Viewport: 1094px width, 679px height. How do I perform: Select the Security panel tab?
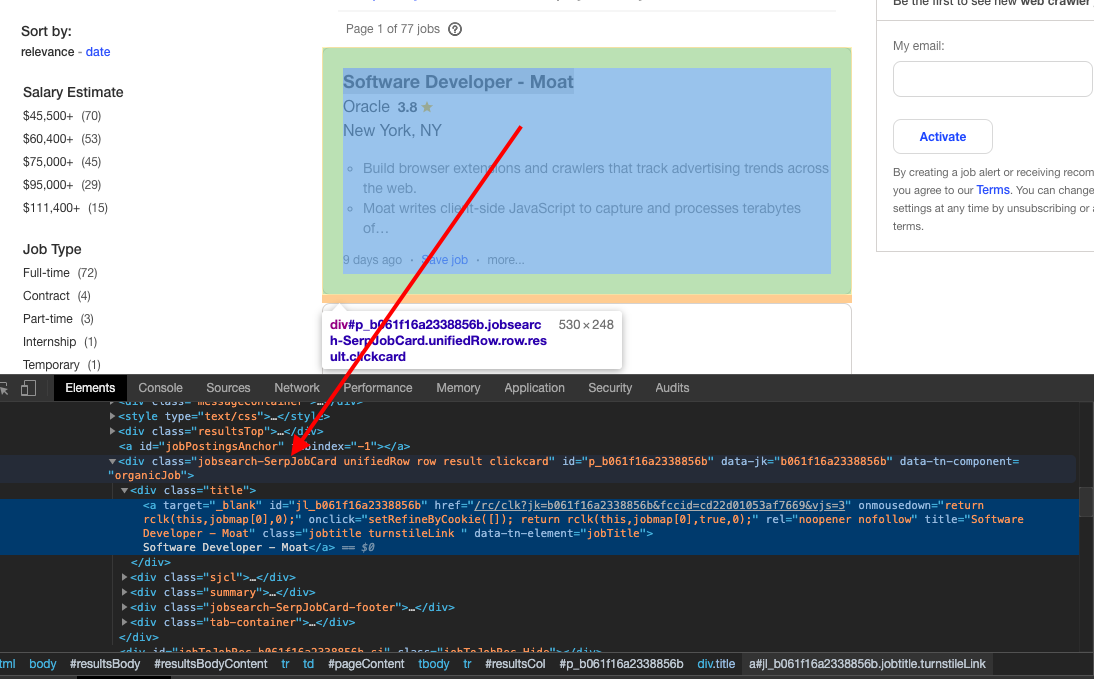click(610, 387)
